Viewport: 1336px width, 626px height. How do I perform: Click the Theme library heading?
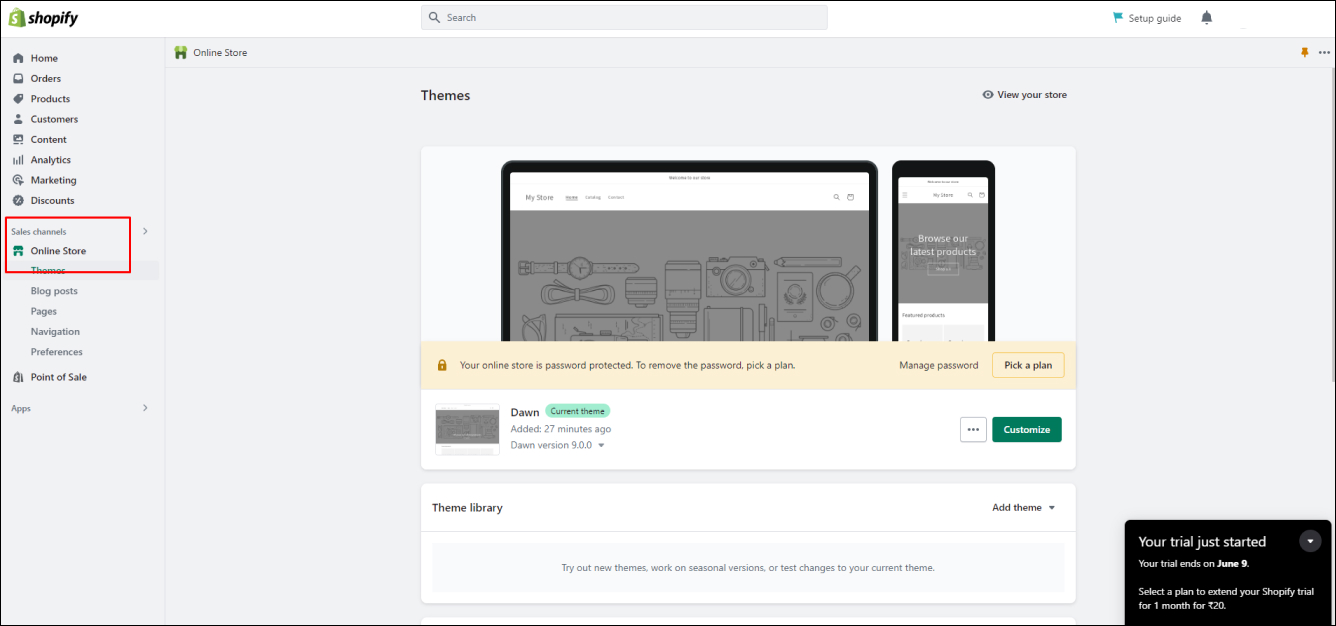click(467, 508)
